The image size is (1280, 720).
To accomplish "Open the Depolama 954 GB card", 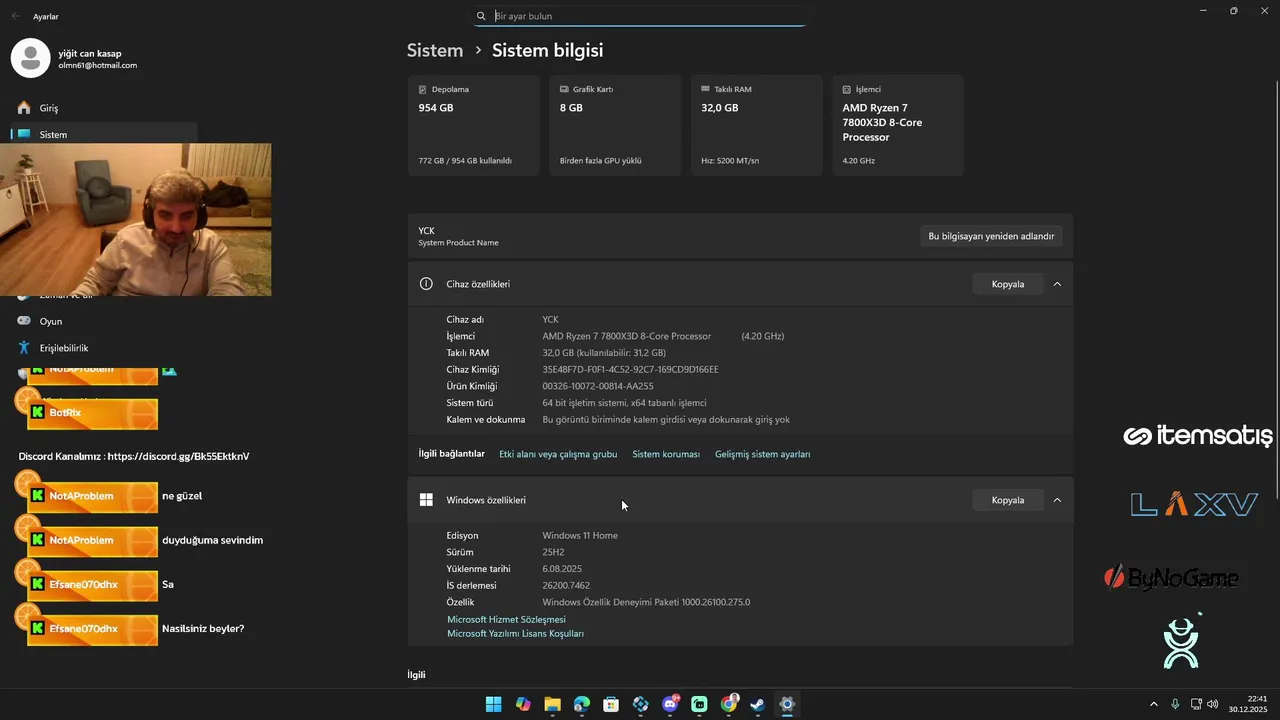I will coord(473,125).
